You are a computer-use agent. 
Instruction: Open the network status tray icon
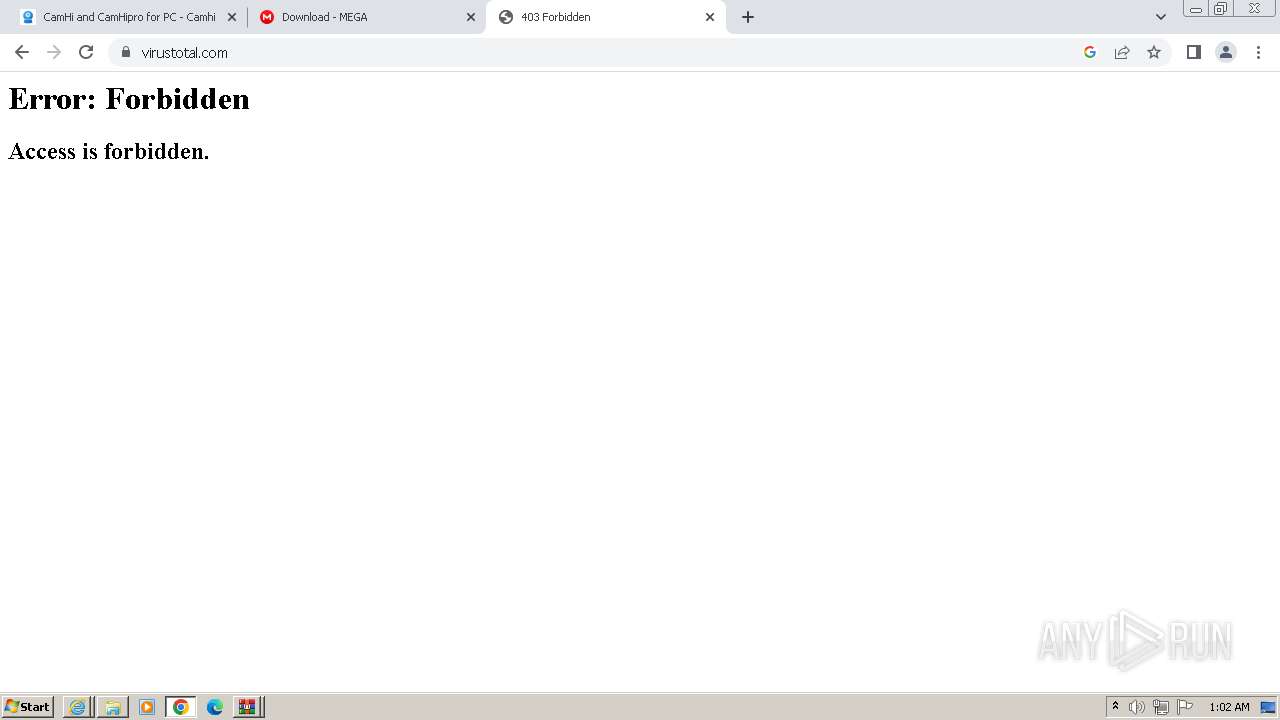pyautogui.click(x=1161, y=707)
